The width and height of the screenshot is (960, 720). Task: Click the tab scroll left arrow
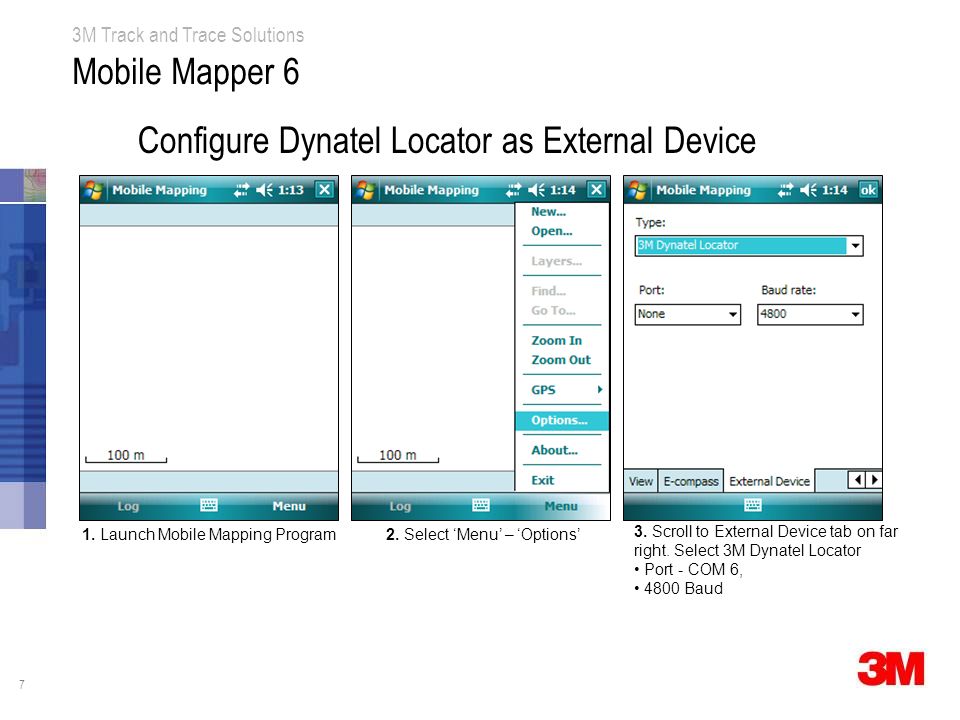pos(857,480)
